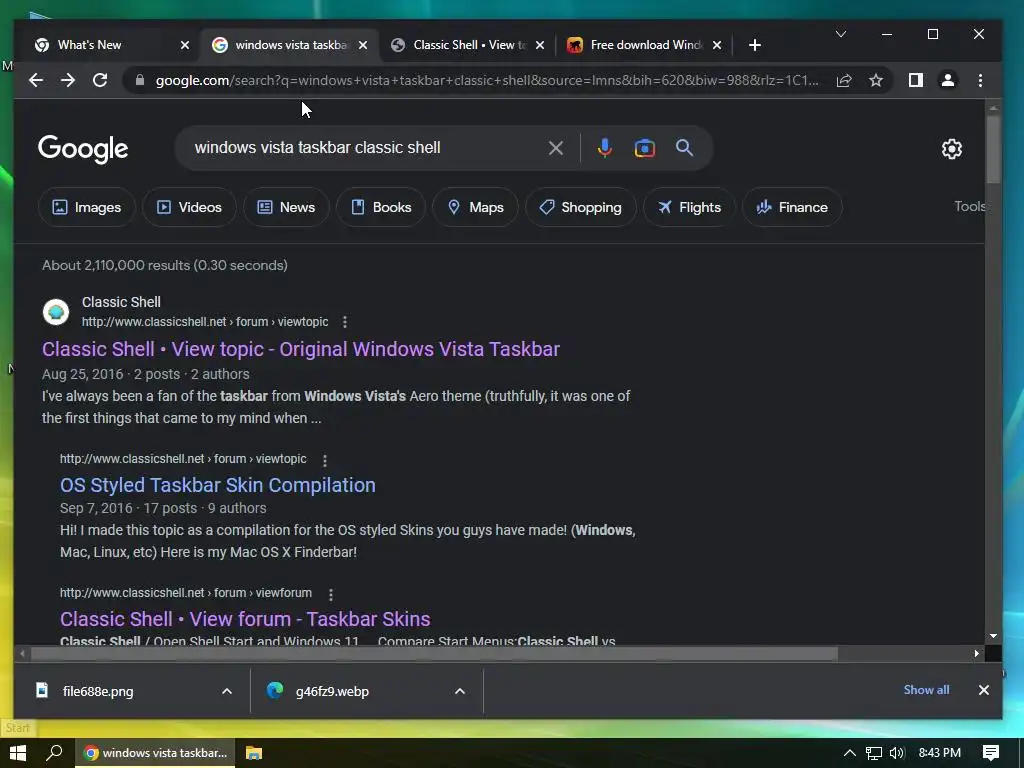Filter results by Images

[87, 207]
